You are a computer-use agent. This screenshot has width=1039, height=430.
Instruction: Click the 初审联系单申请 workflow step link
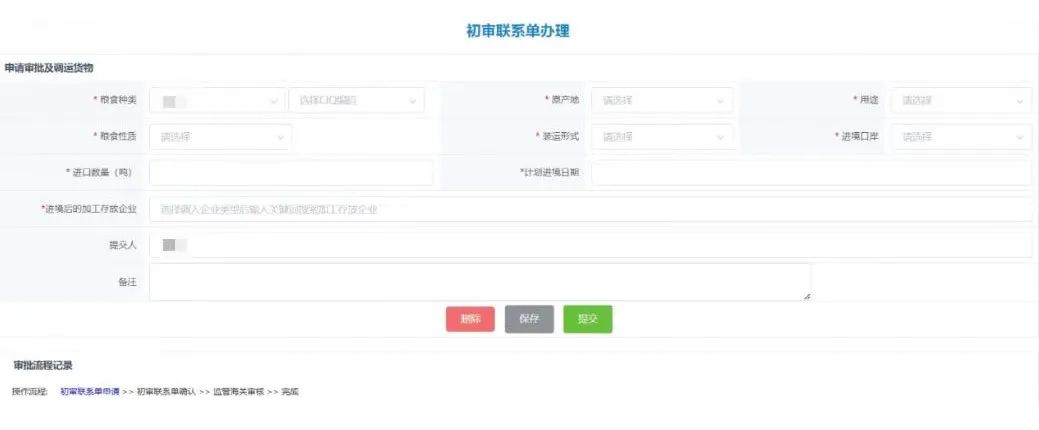pyautogui.click(x=90, y=391)
